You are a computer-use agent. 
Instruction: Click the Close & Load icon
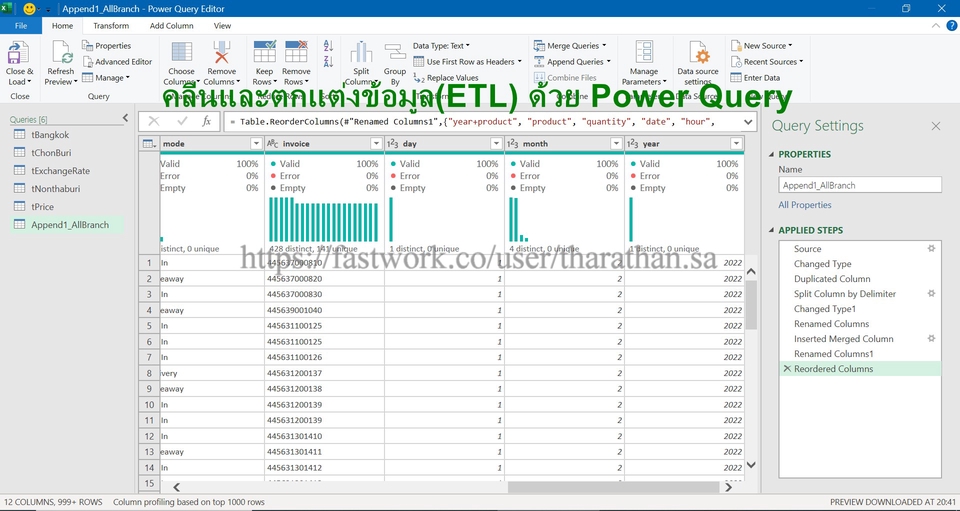[19, 53]
